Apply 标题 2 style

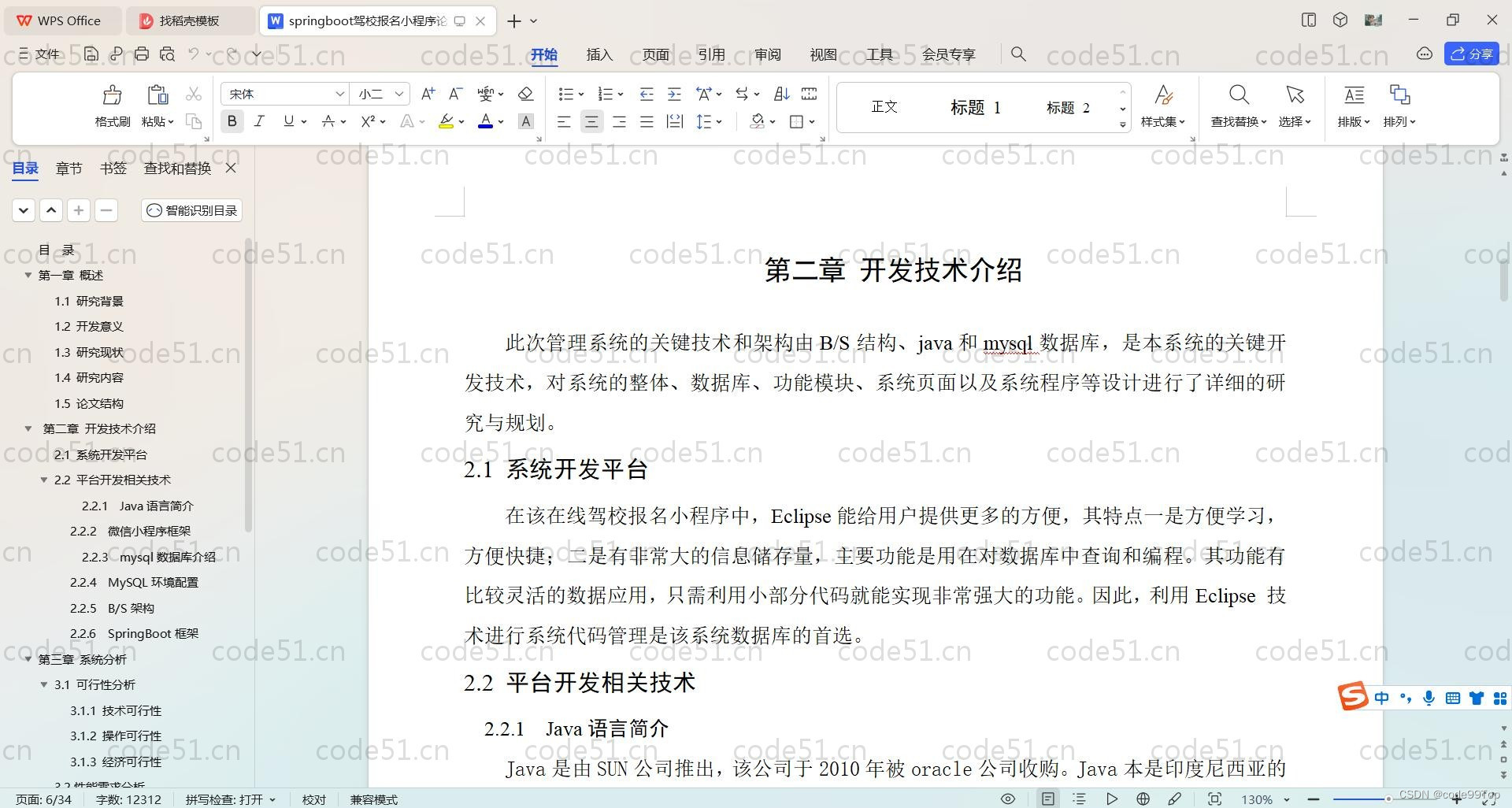pyautogui.click(x=1068, y=107)
